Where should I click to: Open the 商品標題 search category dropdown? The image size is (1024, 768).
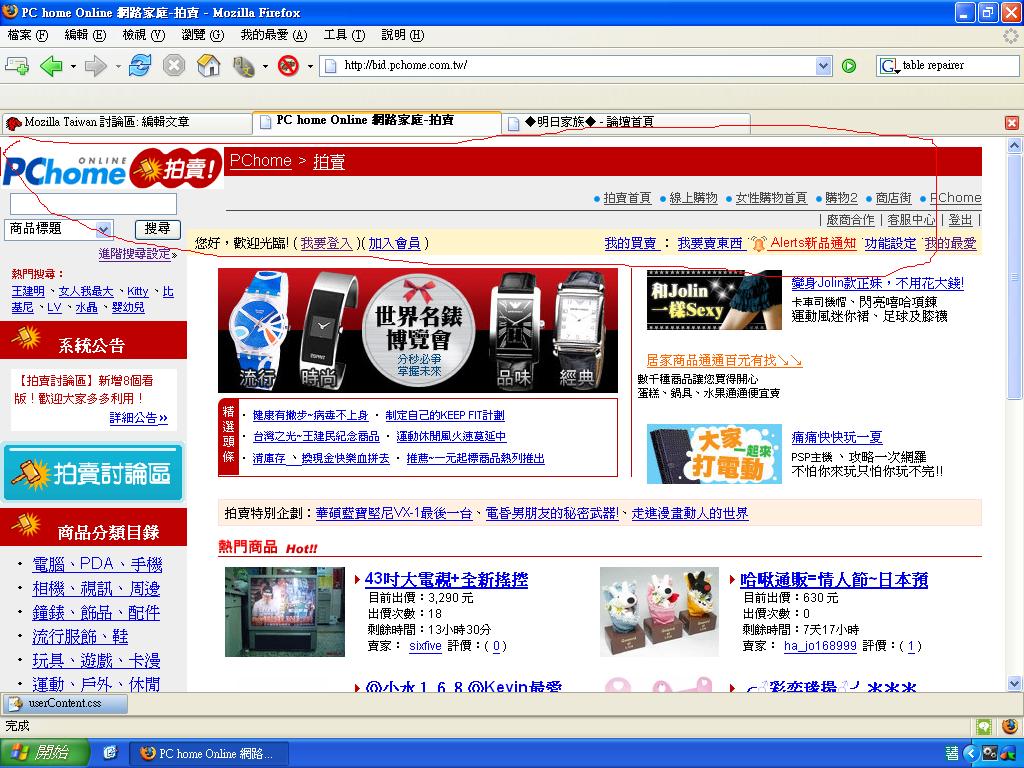pos(104,229)
